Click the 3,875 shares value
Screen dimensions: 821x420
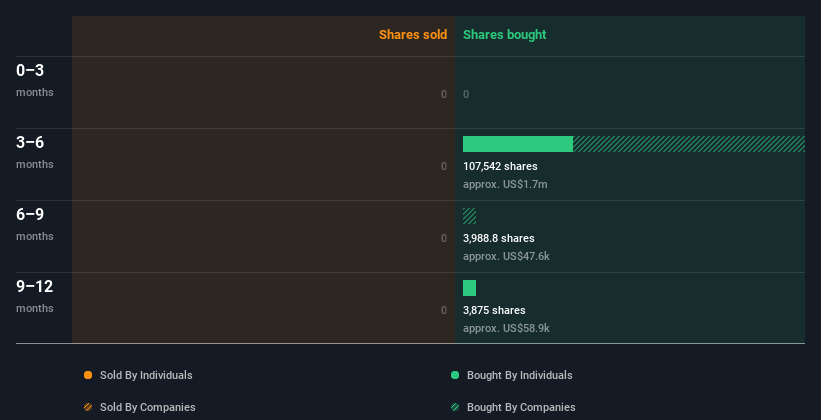(494, 311)
